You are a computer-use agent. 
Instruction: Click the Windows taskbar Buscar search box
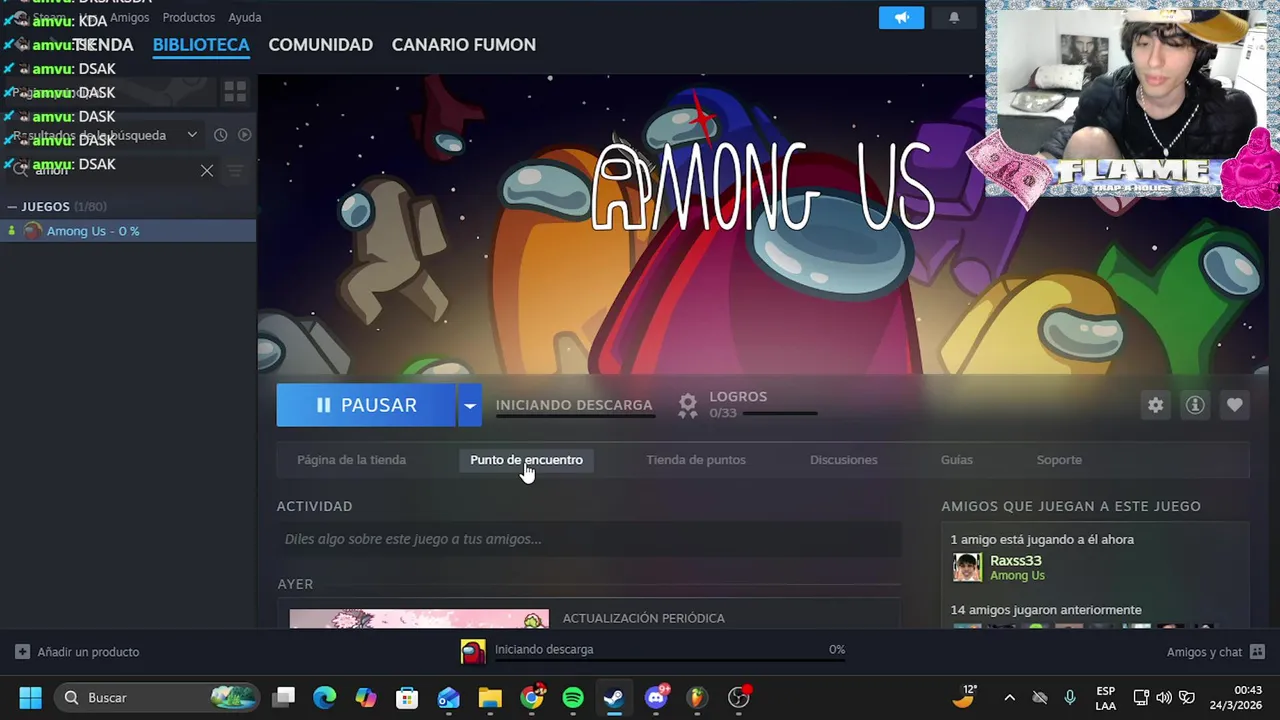157,697
